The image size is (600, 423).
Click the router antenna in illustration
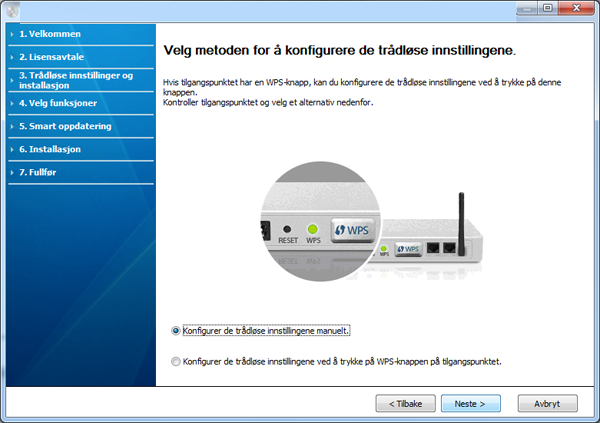pos(461,224)
